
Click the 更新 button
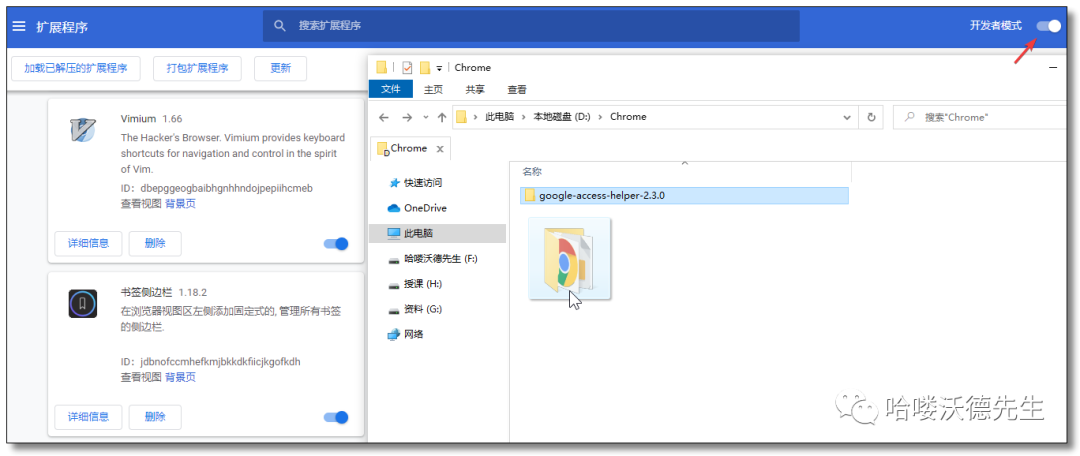(280, 68)
